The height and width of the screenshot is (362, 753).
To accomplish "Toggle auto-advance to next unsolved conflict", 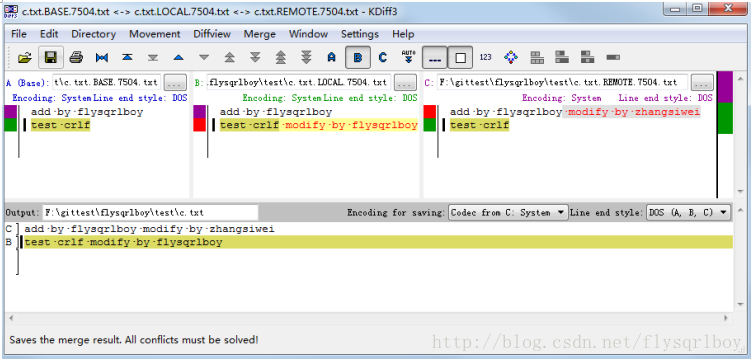I will 408,57.
